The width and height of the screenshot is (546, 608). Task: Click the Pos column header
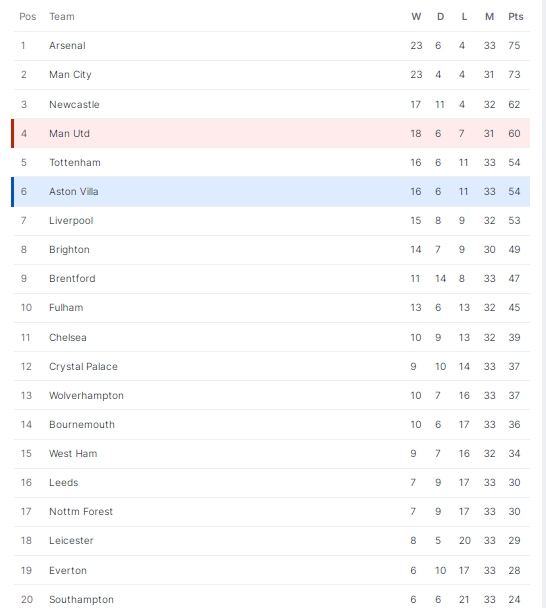point(28,17)
